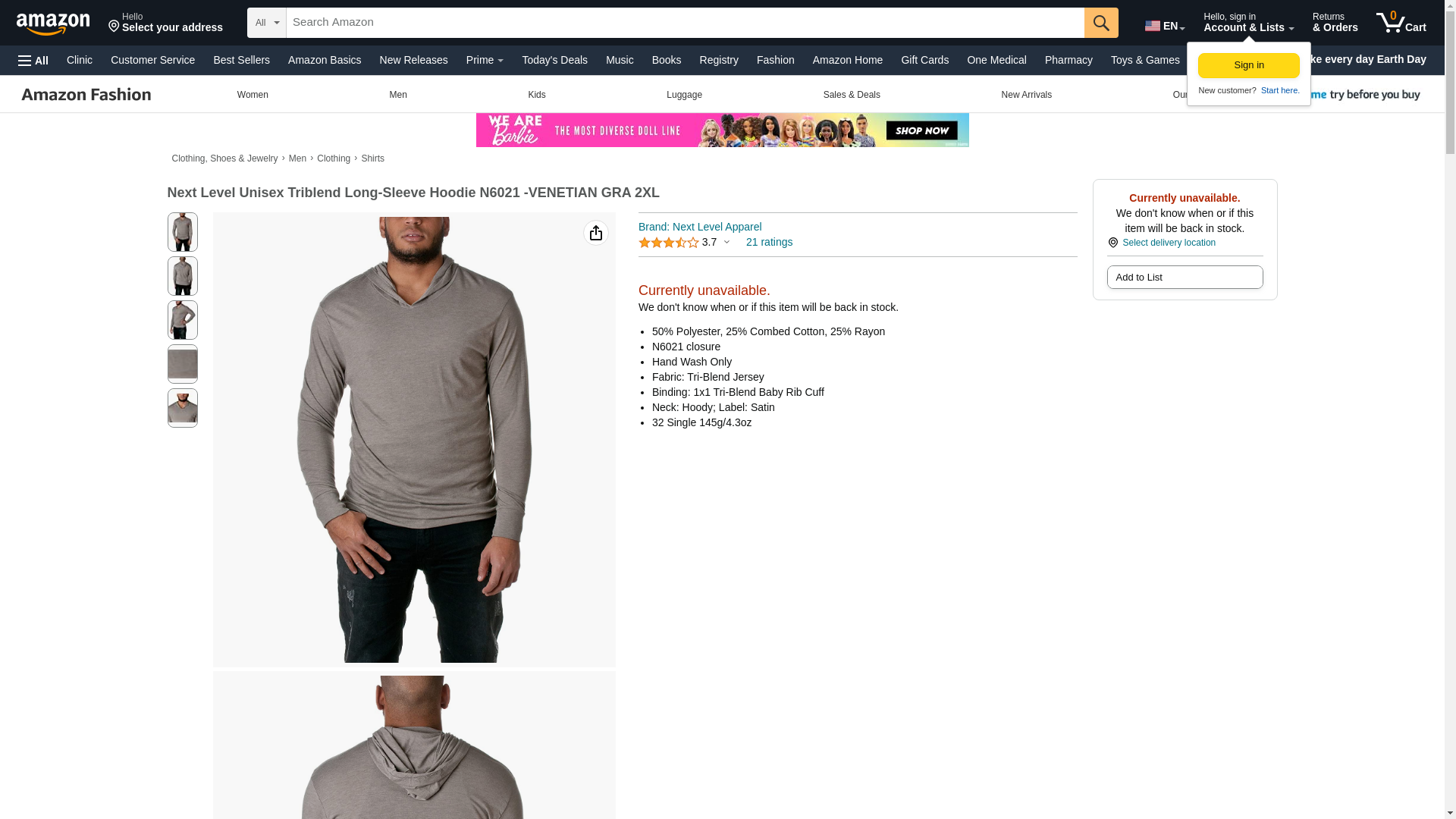Open the Today's Deals menu item
Screen dimensions: 1456x819
click(554, 60)
